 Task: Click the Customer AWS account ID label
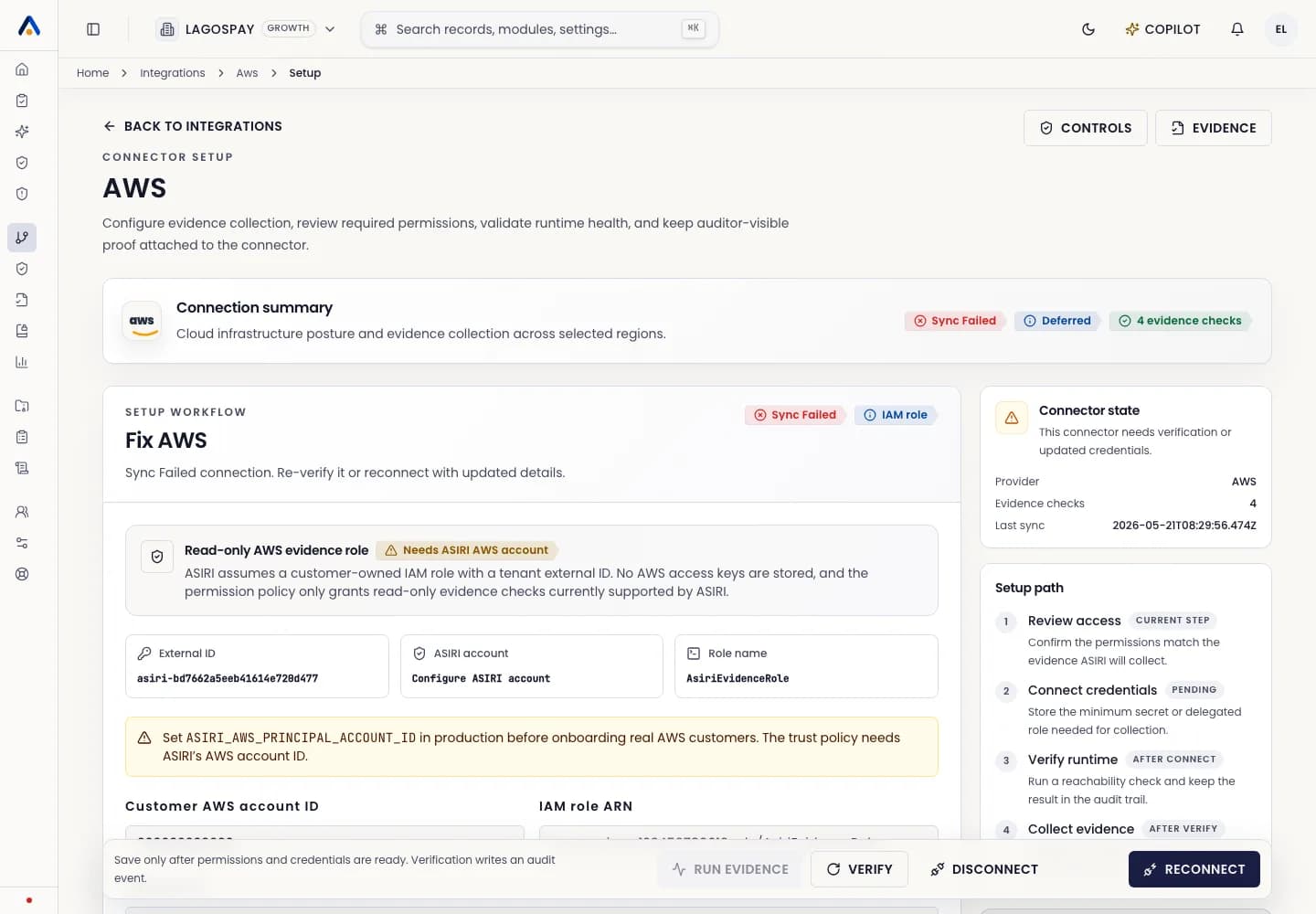[222, 806]
